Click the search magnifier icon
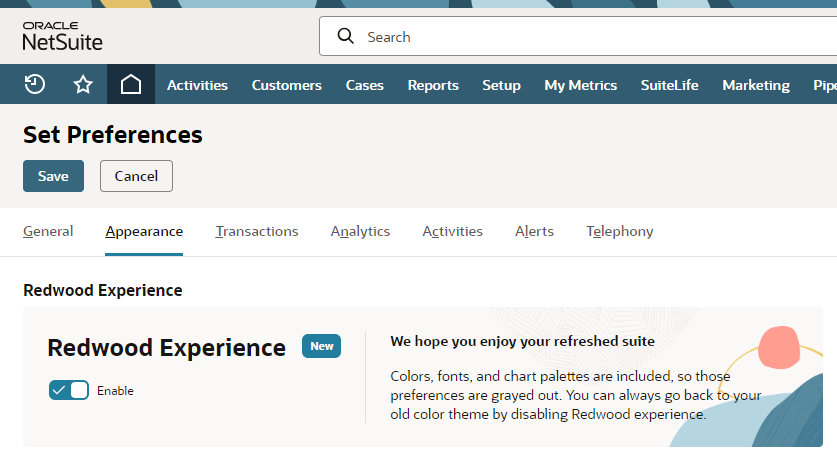837x458 pixels. (345, 36)
